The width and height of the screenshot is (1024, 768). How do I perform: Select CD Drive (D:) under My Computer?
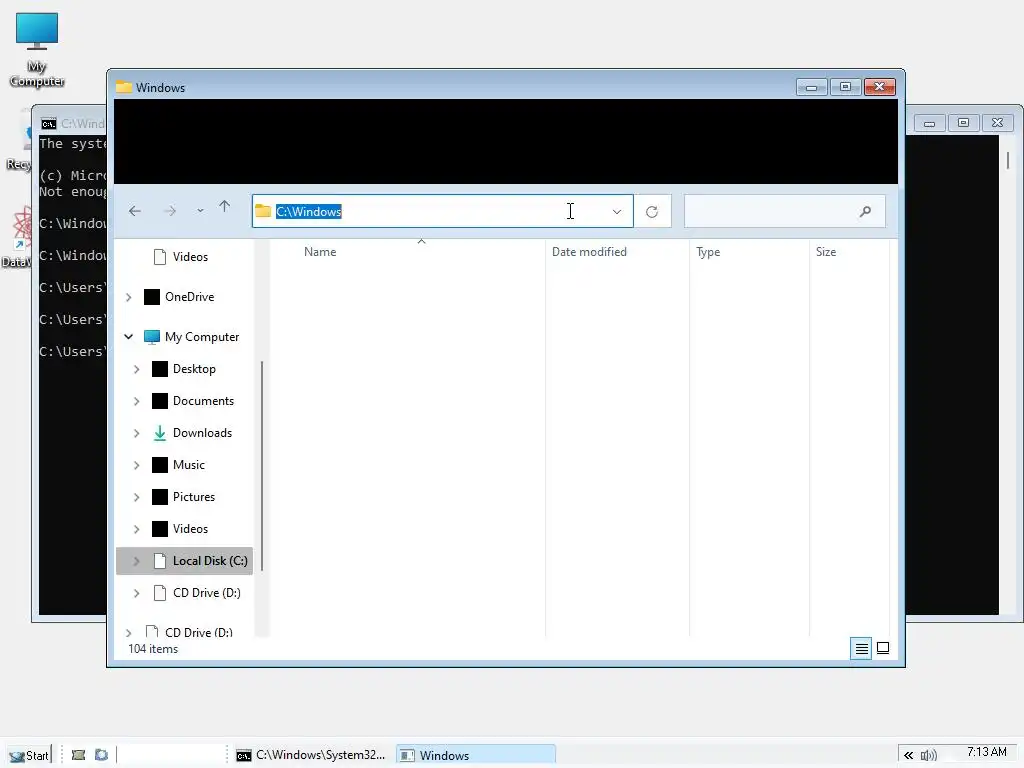206,593
